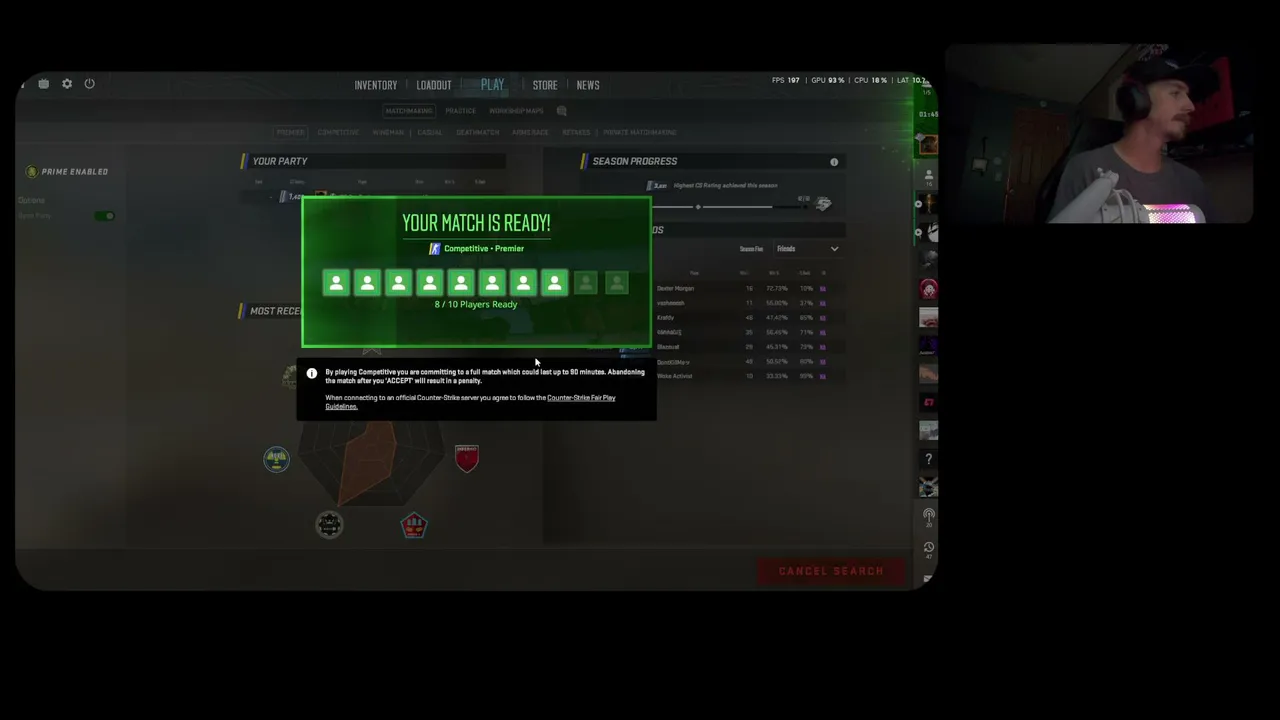Open the Inventory menu
This screenshot has height=720, width=1280.
click(x=376, y=85)
